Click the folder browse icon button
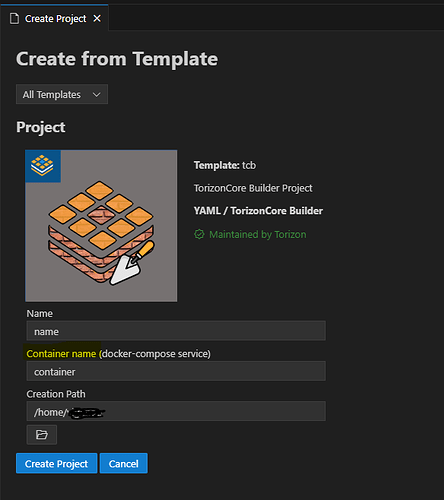The height and width of the screenshot is (500, 444). point(42,435)
